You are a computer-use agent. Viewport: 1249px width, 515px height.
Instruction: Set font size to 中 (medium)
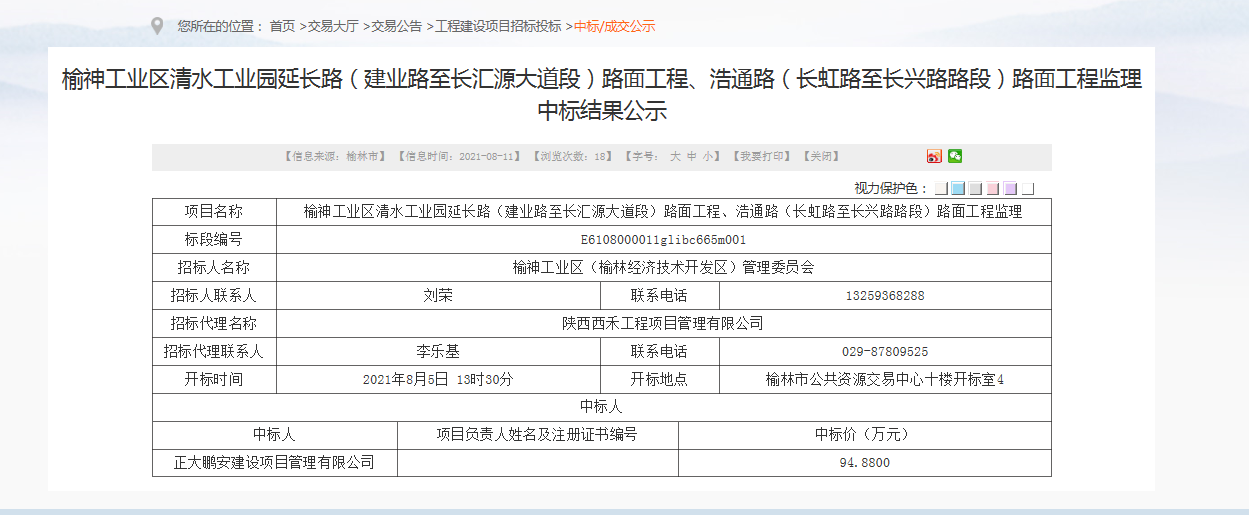(x=691, y=157)
